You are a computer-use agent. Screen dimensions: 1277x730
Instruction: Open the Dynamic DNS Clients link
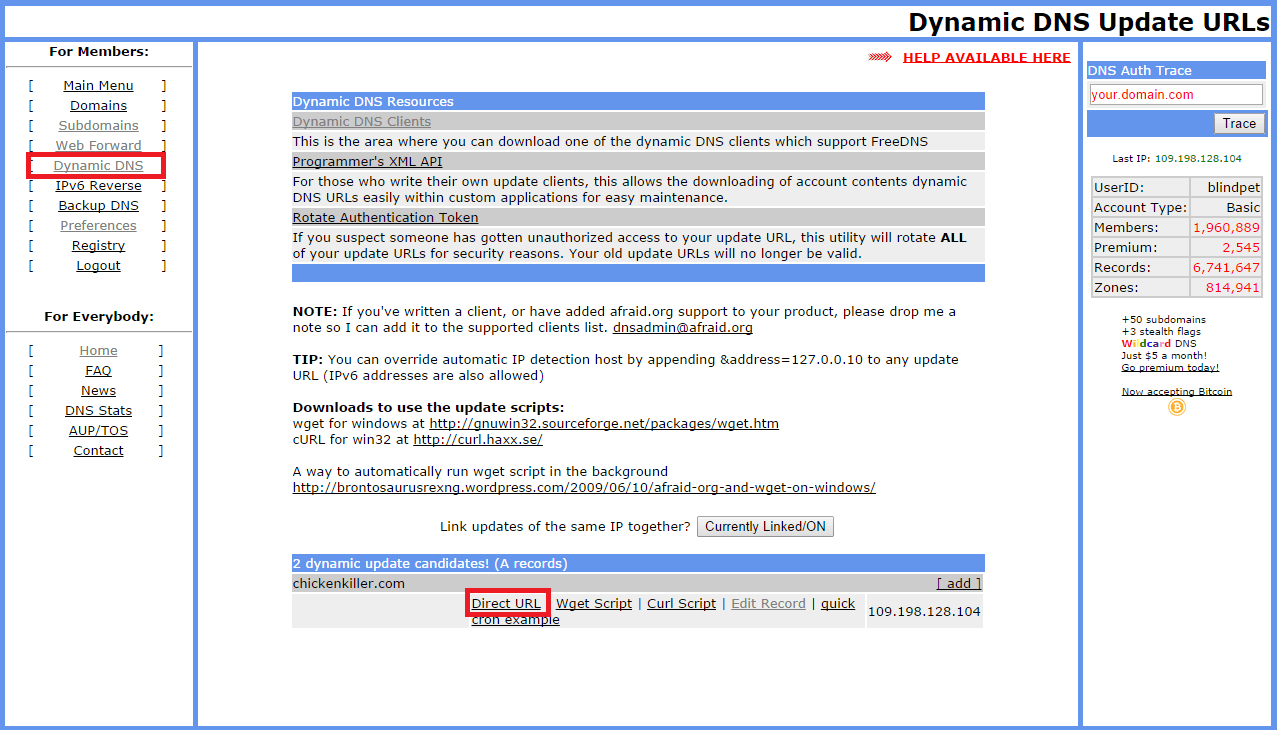(x=361, y=122)
